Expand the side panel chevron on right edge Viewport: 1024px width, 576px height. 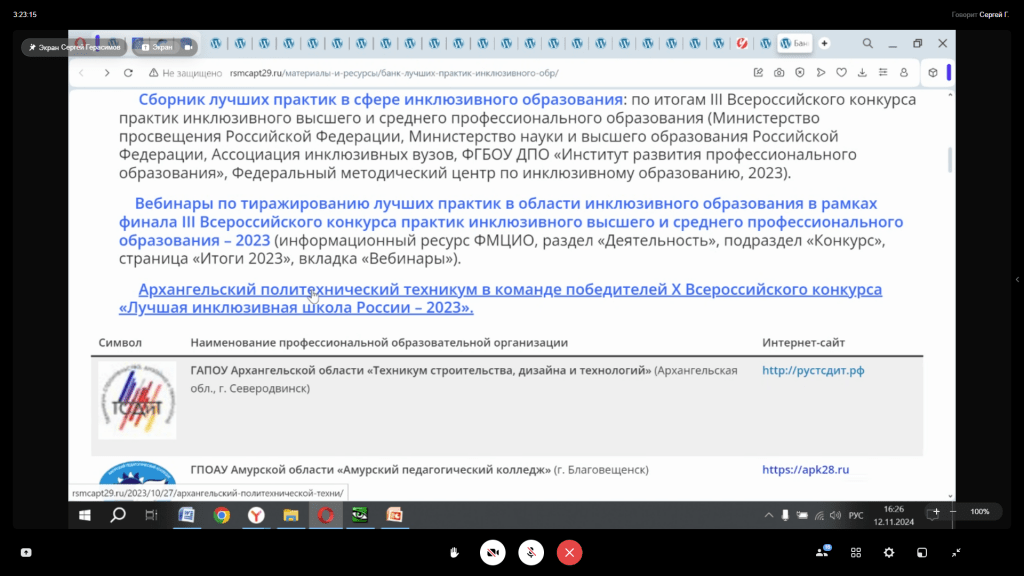(1017, 280)
